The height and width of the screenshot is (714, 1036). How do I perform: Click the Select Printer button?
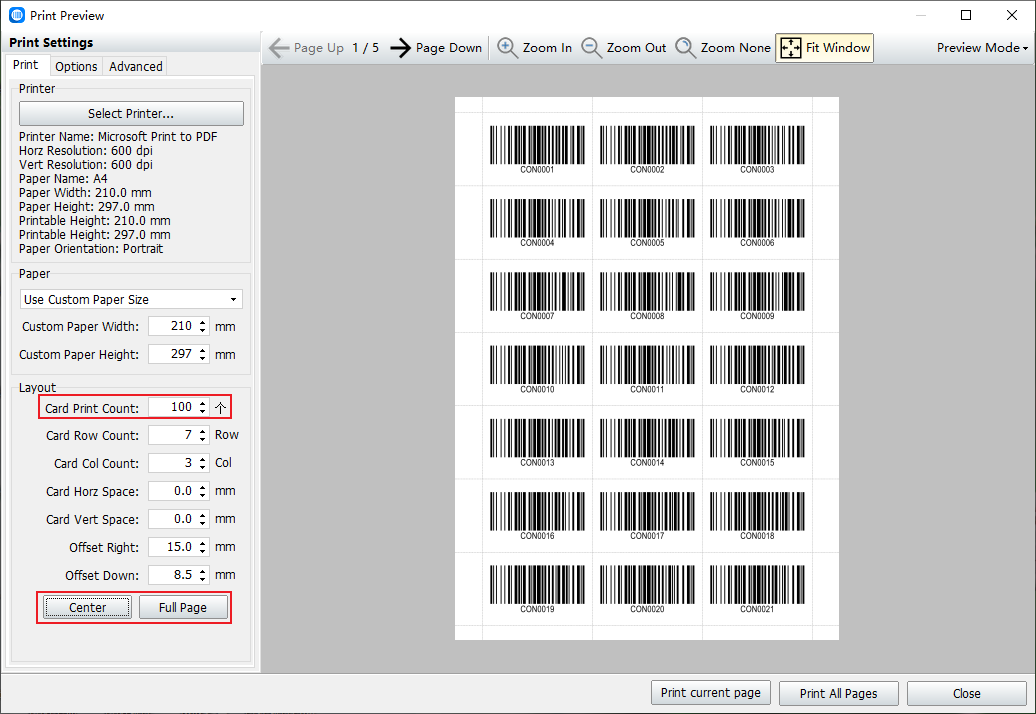pyautogui.click(x=131, y=114)
